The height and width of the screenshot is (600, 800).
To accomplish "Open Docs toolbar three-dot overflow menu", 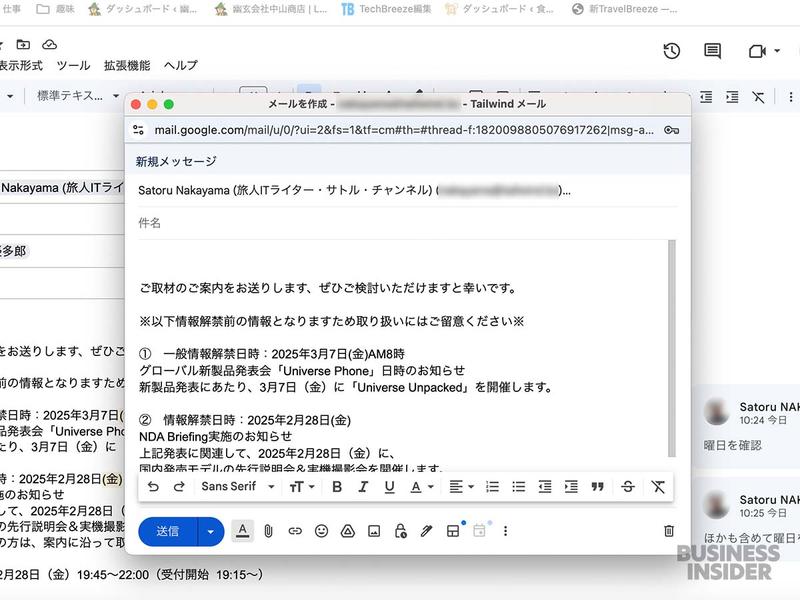I will click(790, 96).
